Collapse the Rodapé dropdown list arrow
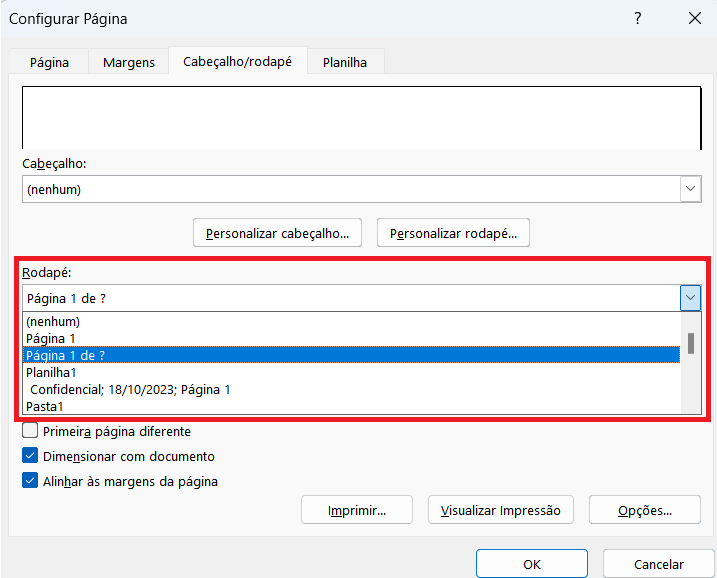Viewport: 717px width, 578px height. tap(690, 298)
